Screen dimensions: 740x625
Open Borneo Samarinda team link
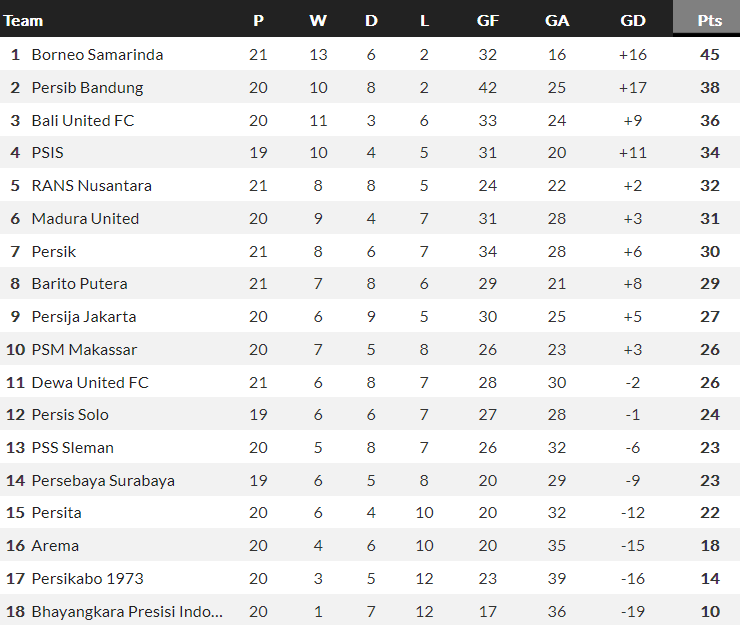tap(97, 54)
